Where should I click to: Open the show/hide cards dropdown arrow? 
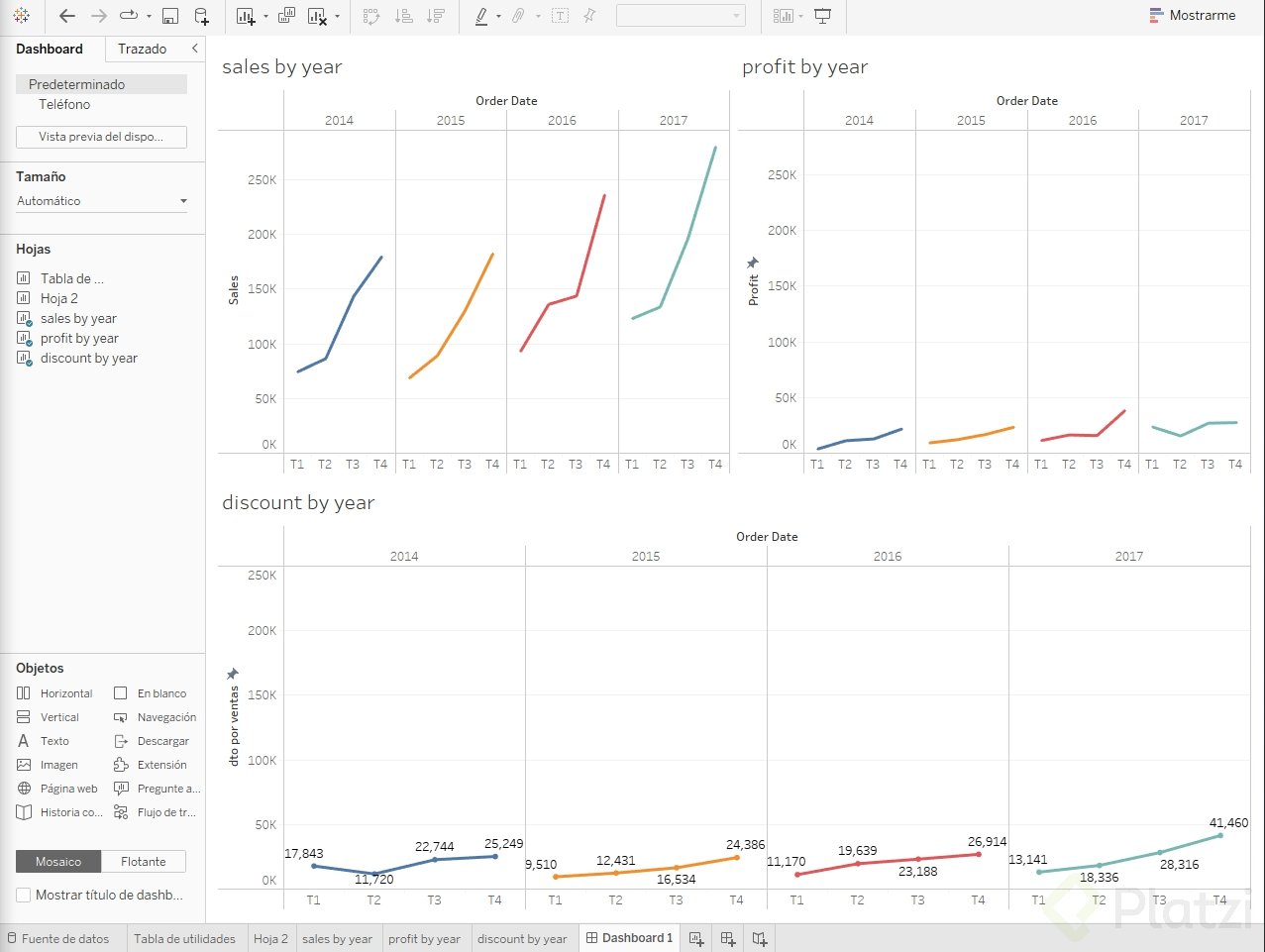pos(800,17)
